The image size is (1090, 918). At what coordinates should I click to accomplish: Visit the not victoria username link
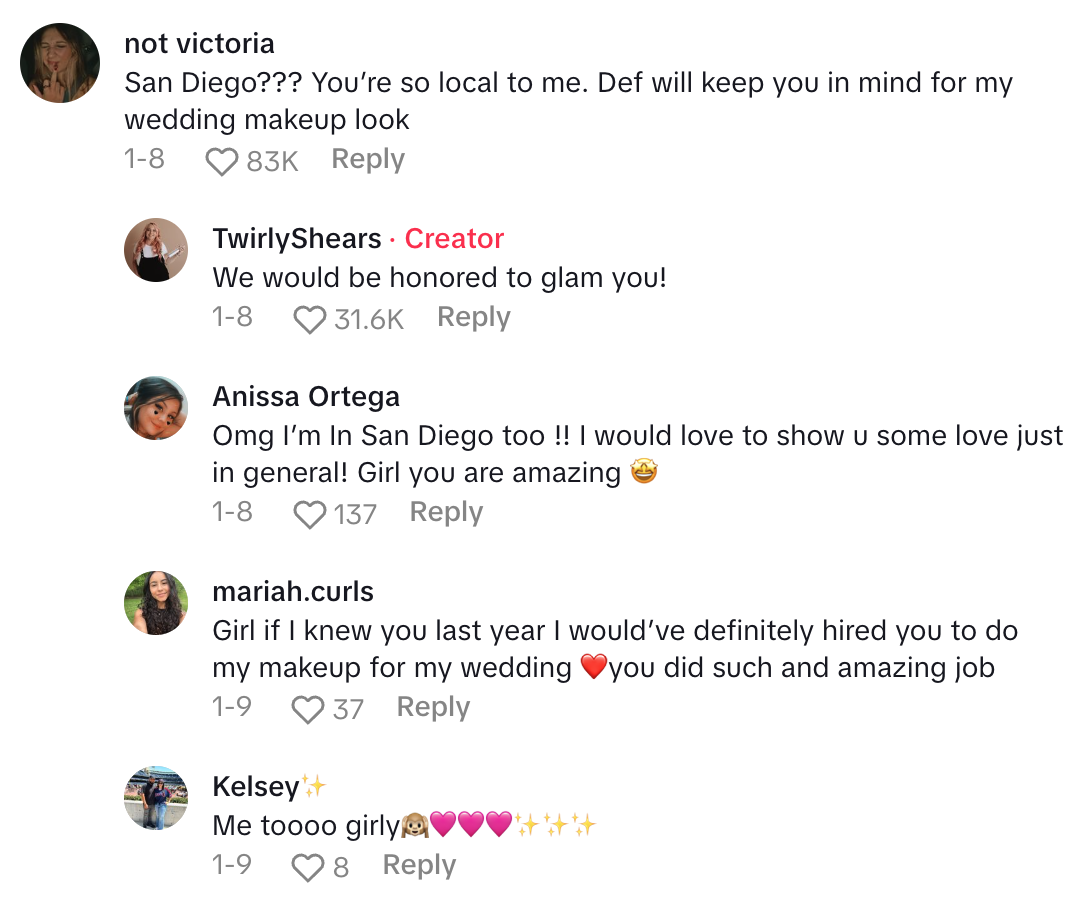(x=199, y=44)
